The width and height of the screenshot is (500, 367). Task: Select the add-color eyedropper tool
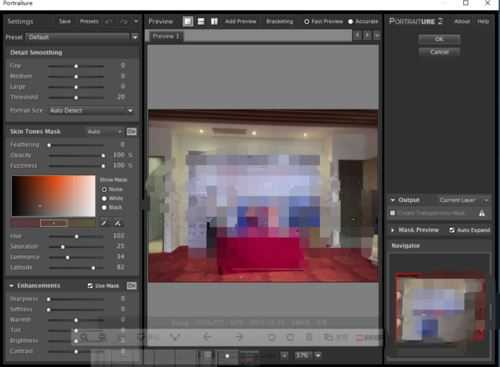(x=117, y=223)
